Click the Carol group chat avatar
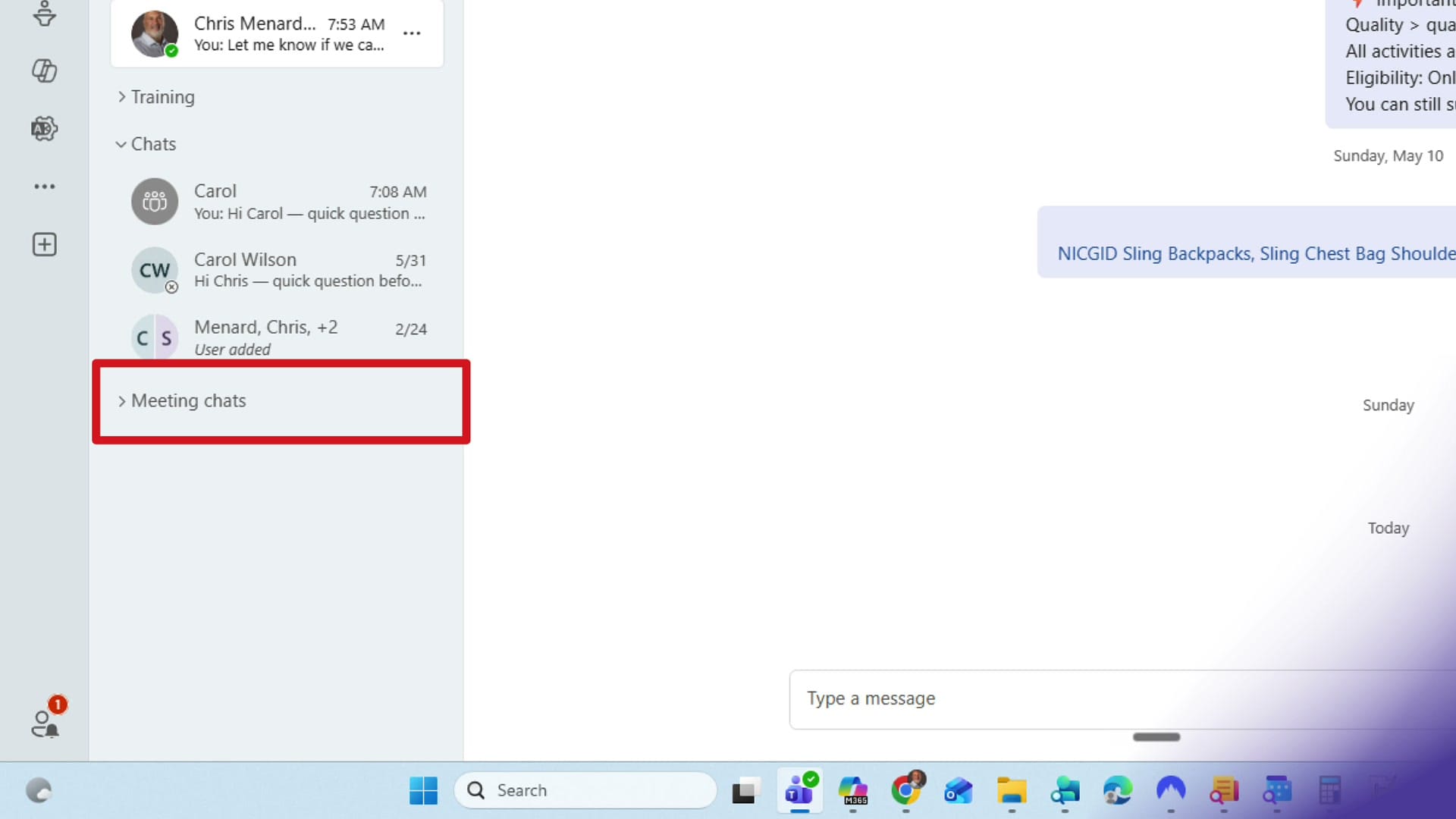 click(155, 202)
